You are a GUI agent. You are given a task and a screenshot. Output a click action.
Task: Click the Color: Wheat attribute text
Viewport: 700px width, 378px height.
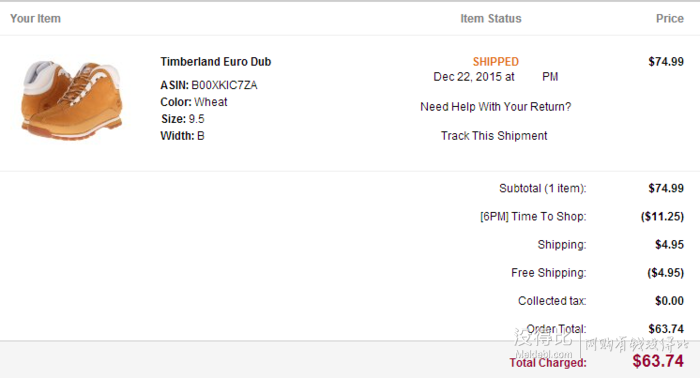coord(194,102)
